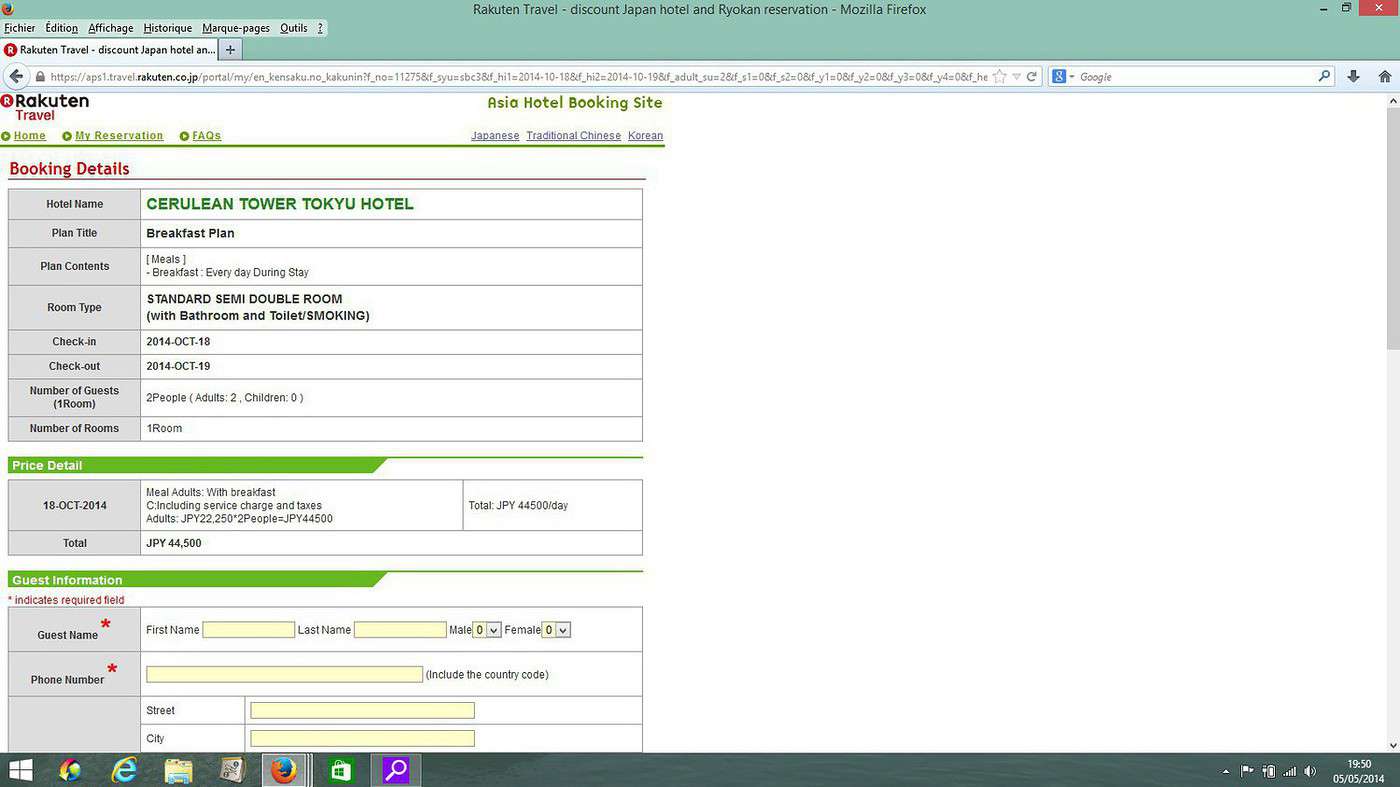
Task: Click the Rakuten Travel logo
Action: pyautogui.click(x=45, y=107)
